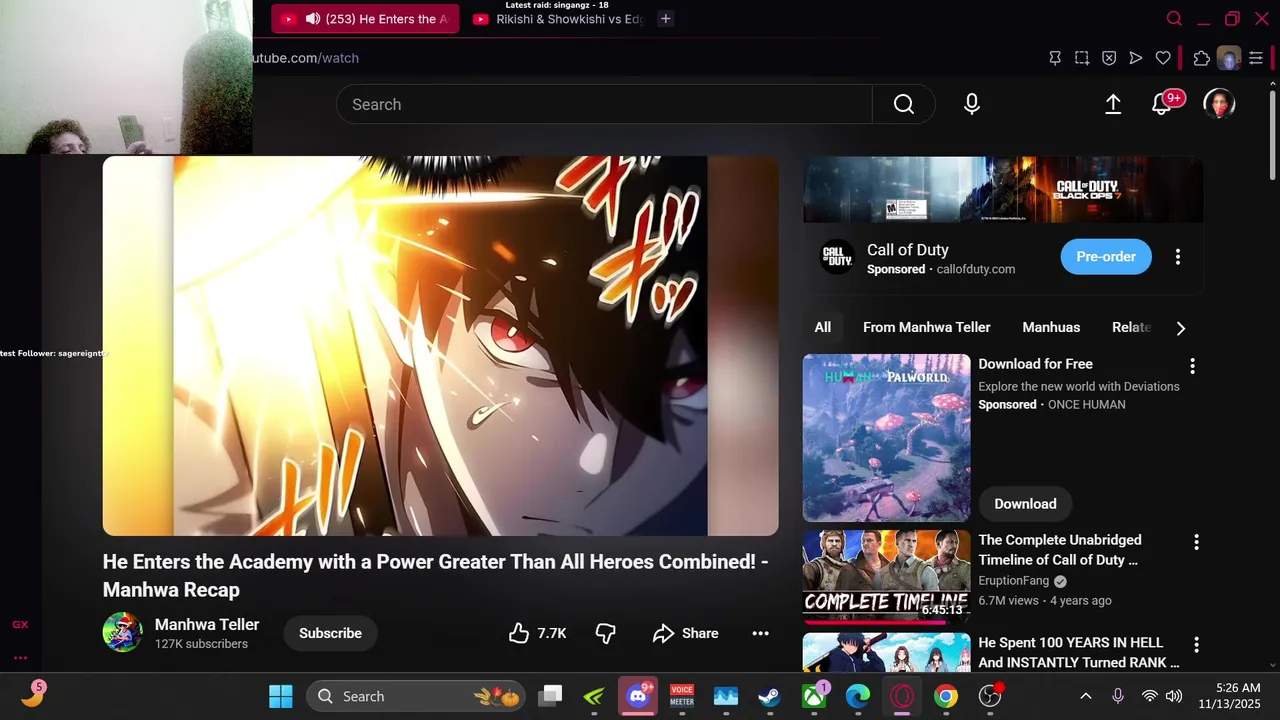Open Opera sidebar three dots menu
The height and width of the screenshot is (720, 1280).
click(x=20, y=658)
